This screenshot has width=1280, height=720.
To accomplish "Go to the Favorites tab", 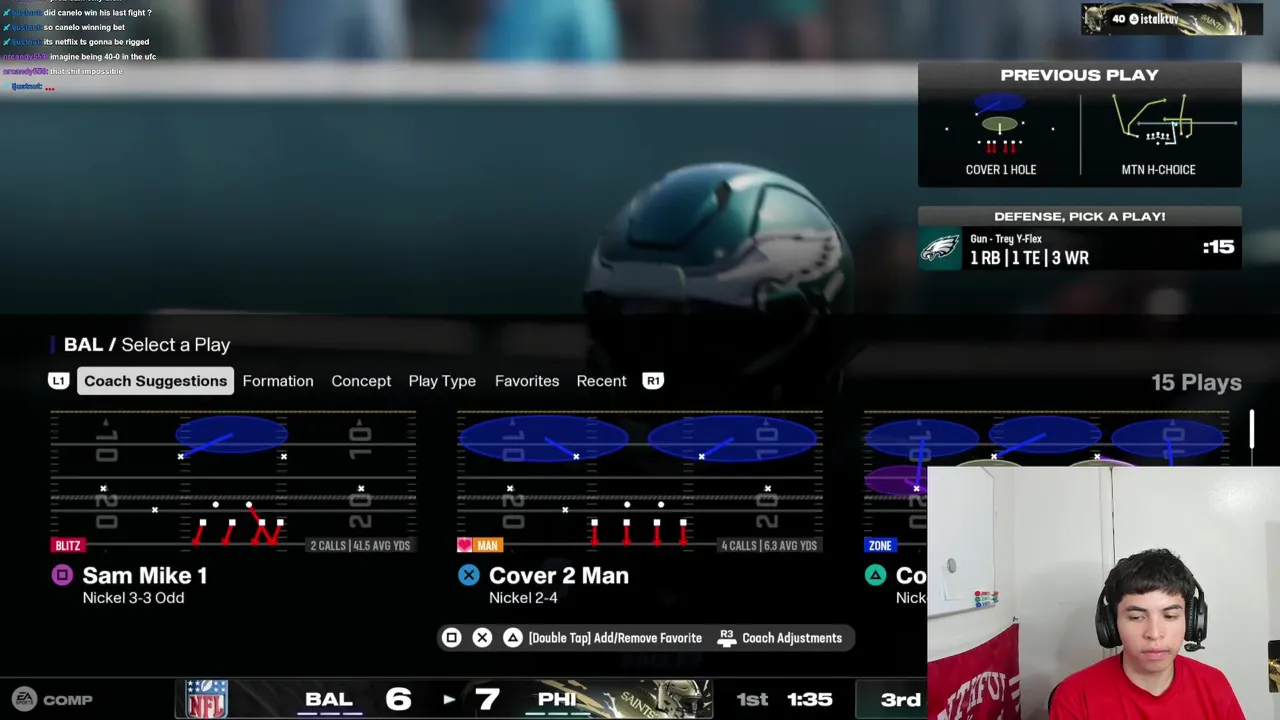I will pyautogui.click(x=527, y=381).
